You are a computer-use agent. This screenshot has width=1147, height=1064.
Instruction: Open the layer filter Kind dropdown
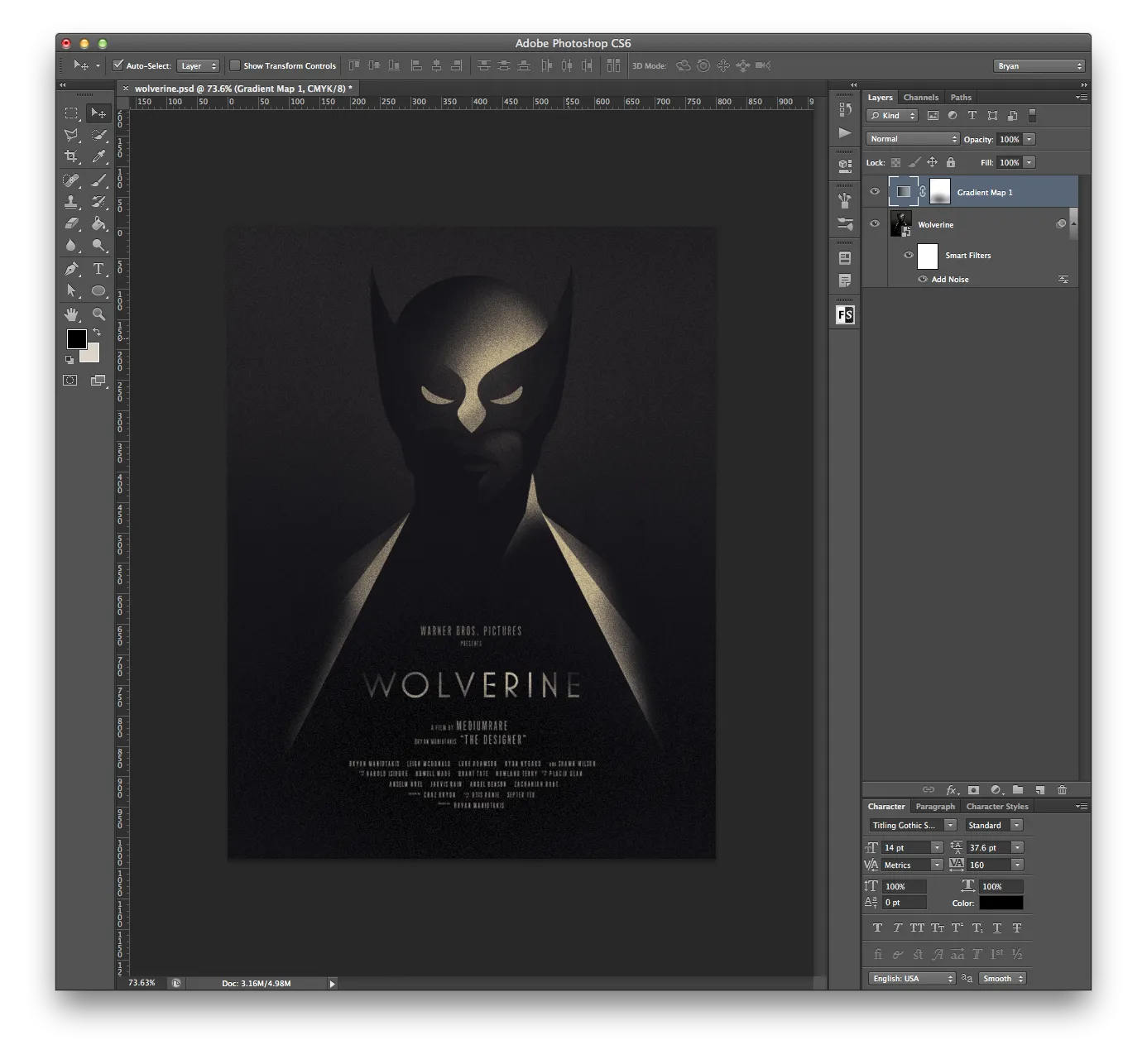(892, 116)
